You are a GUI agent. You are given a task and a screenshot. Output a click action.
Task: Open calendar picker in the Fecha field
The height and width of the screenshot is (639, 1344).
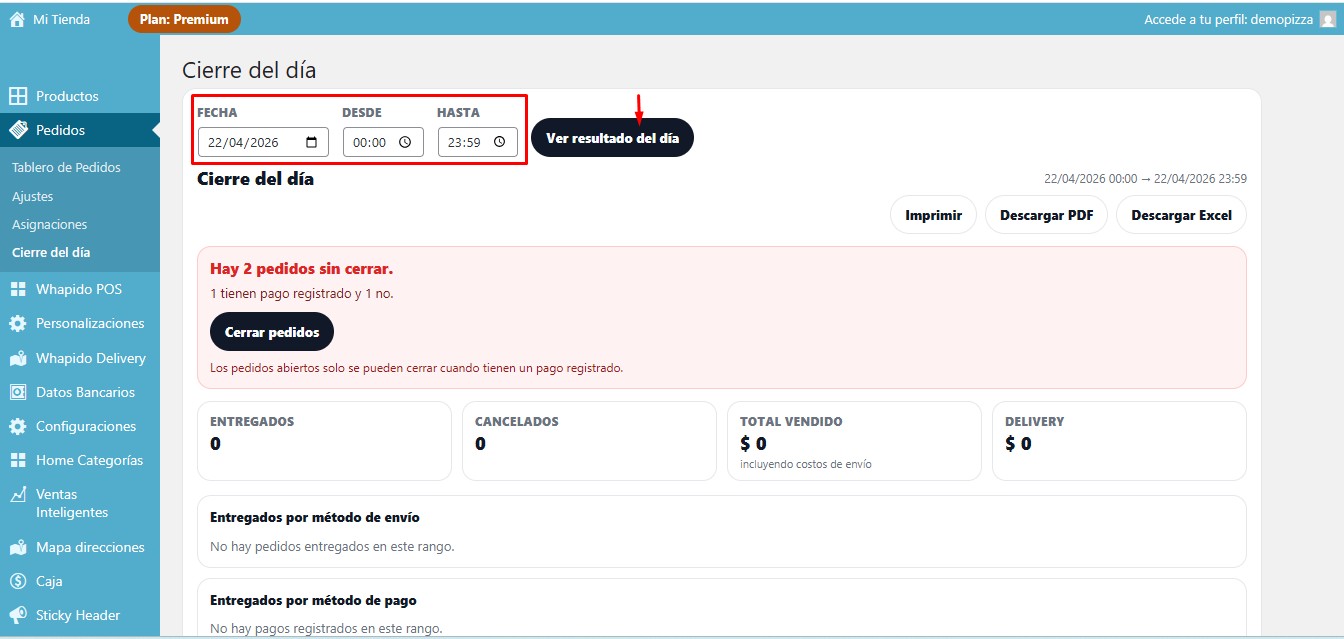(x=311, y=142)
